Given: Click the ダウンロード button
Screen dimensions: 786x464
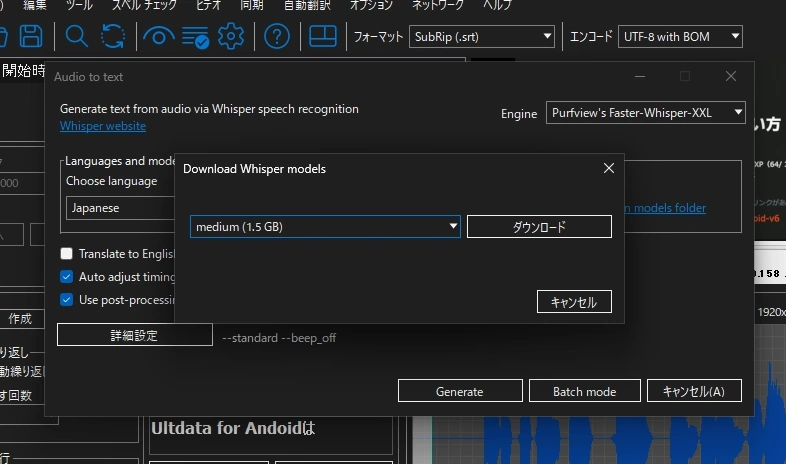Looking at the screenshot, I should point(539,226).
